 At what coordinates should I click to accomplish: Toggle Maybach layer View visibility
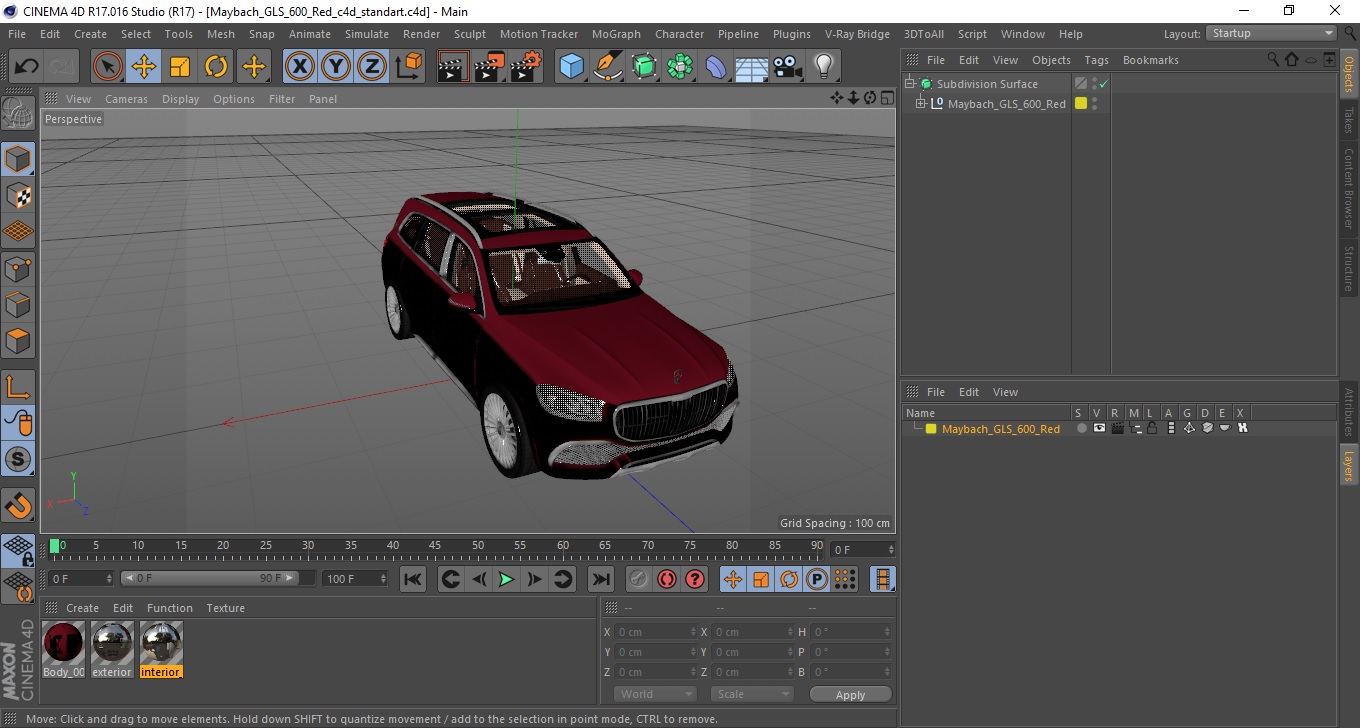tap(1099, 428)
